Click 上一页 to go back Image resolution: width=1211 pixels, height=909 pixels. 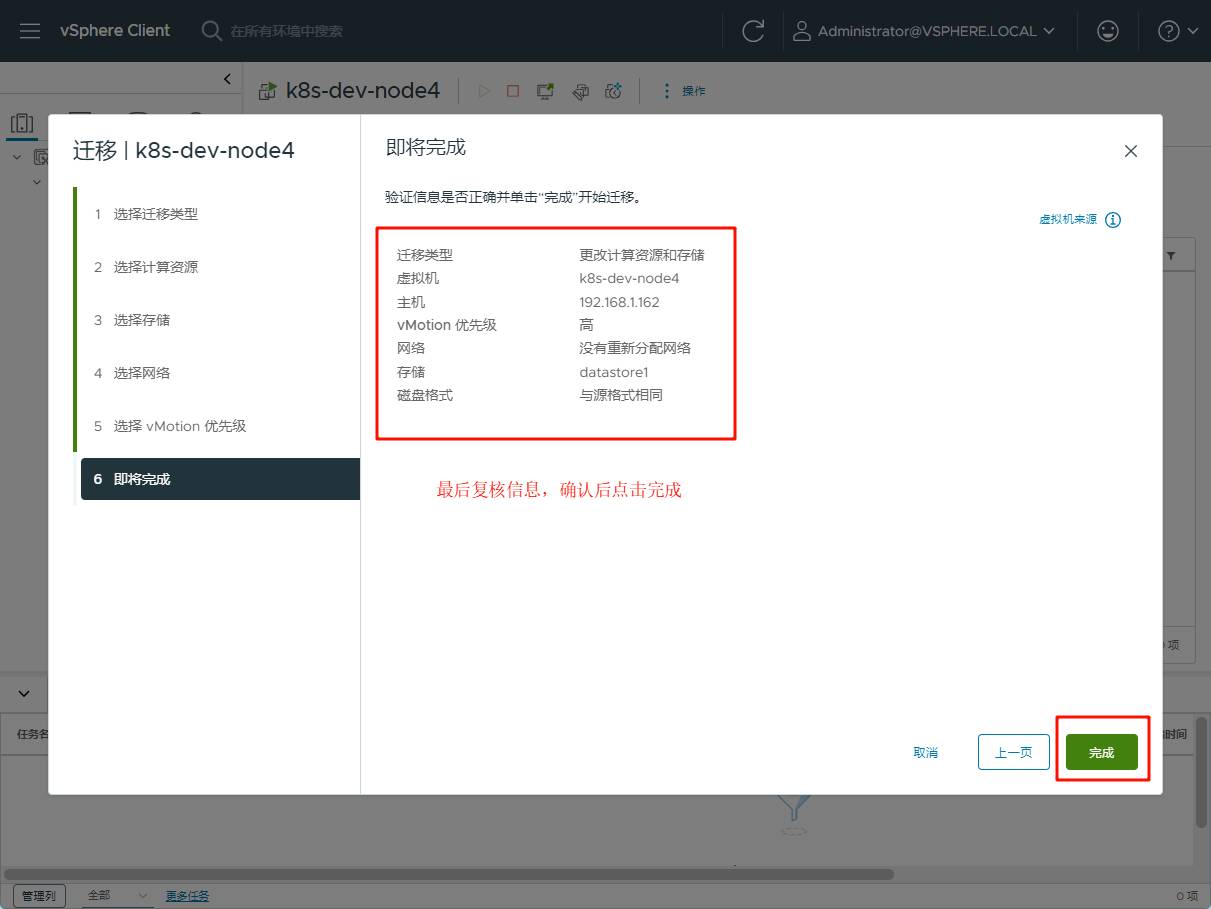[x=1013, y=752]
